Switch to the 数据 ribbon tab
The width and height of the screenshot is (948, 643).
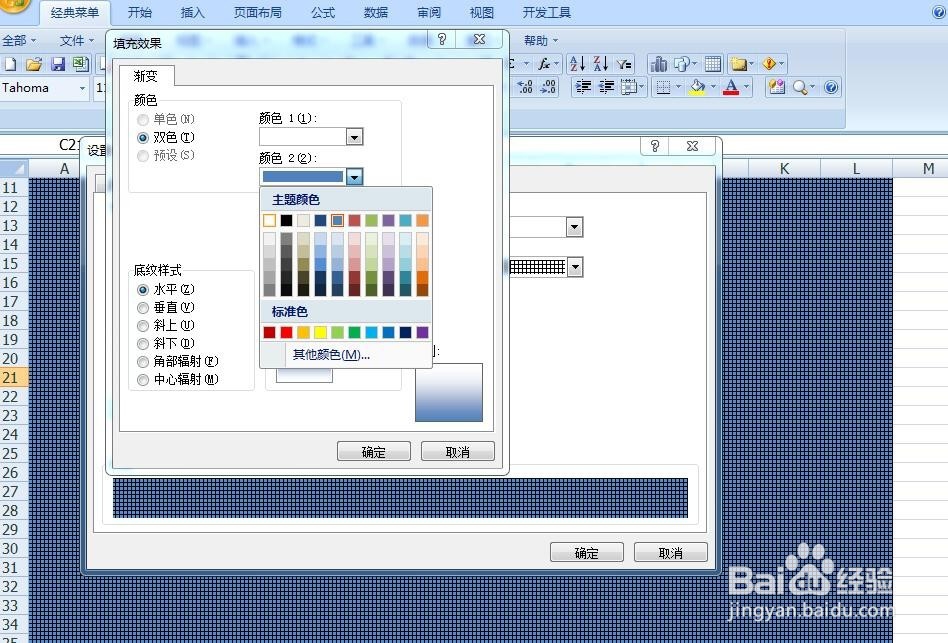coord(375,12)
